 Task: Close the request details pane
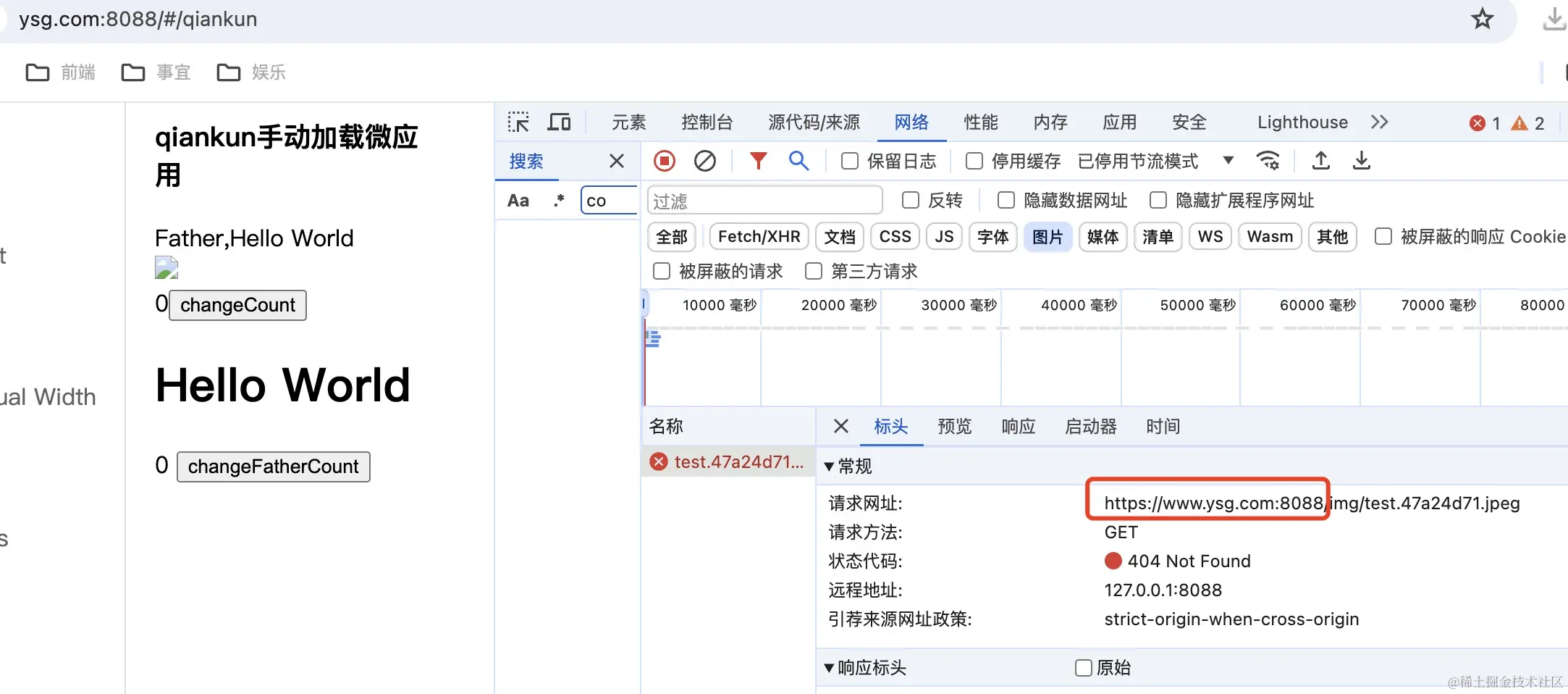pyautogui.click(x=840, y=426)
